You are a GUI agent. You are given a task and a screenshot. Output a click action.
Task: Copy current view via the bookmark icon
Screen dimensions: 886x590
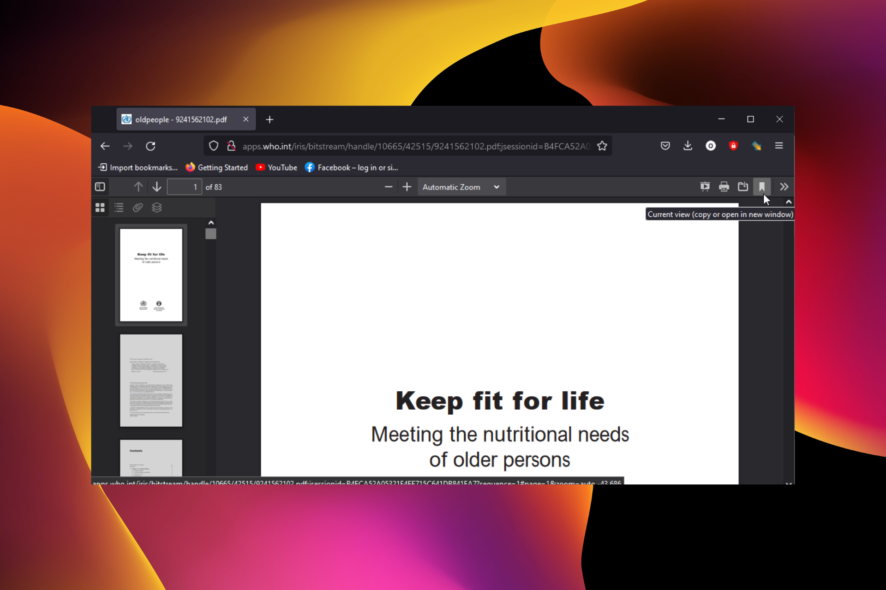(761, 186)
